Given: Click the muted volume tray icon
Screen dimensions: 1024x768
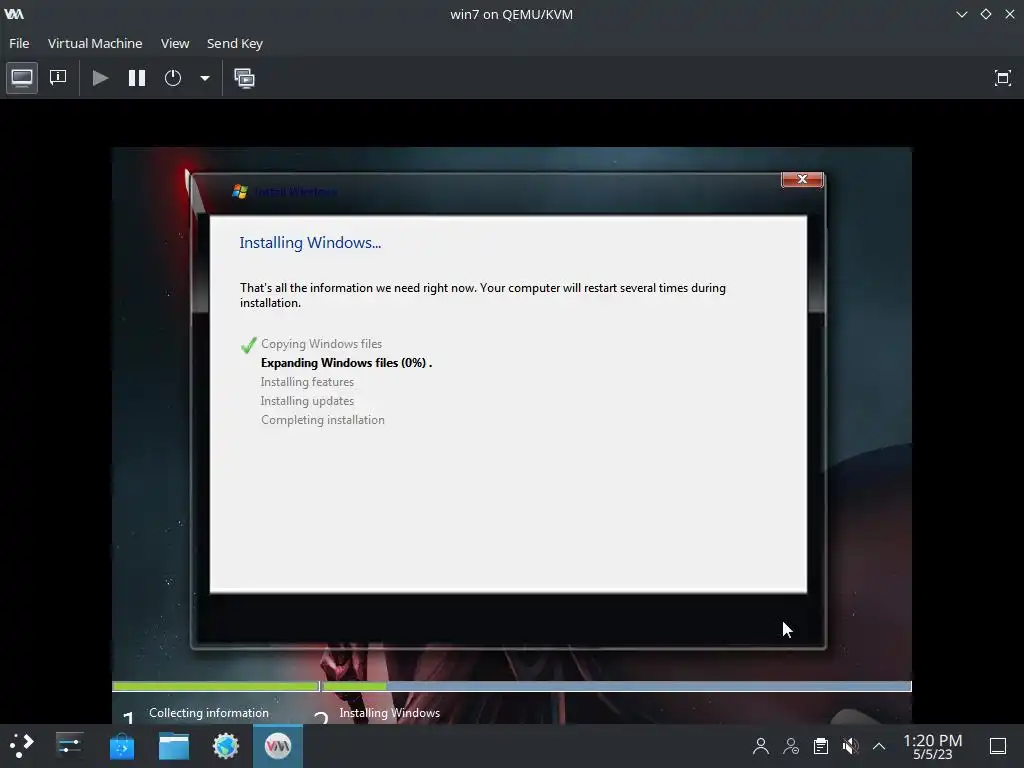Looking at the screenshot, I should [x=850, y=746].
